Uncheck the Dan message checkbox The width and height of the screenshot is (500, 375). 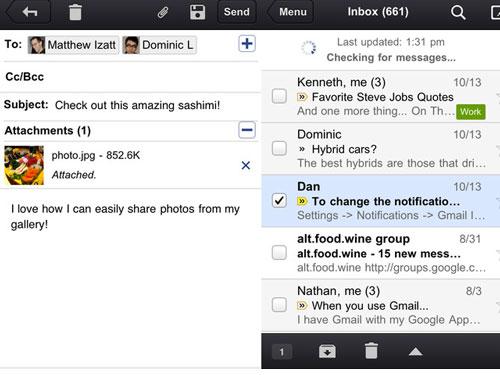tap(279, 200)
